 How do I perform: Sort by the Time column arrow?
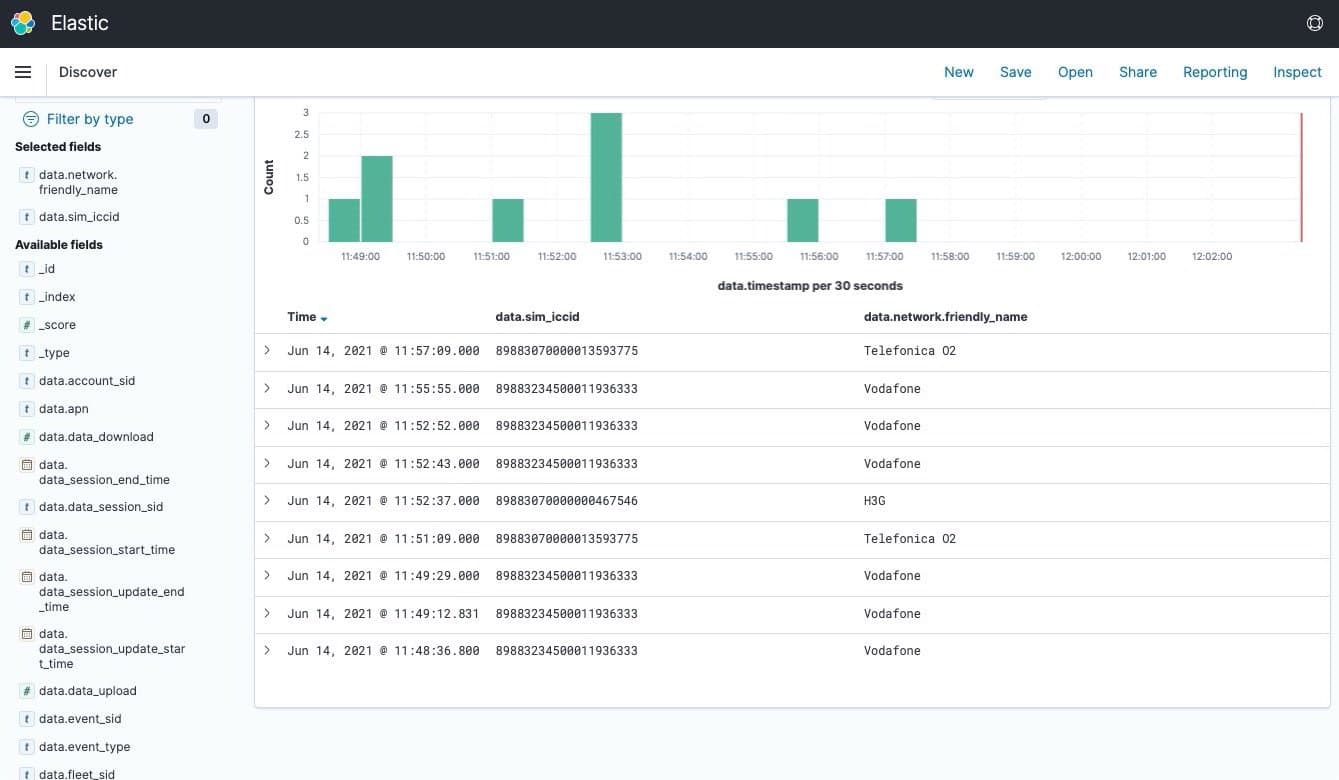pyautogui.click(x=324, y=318)
